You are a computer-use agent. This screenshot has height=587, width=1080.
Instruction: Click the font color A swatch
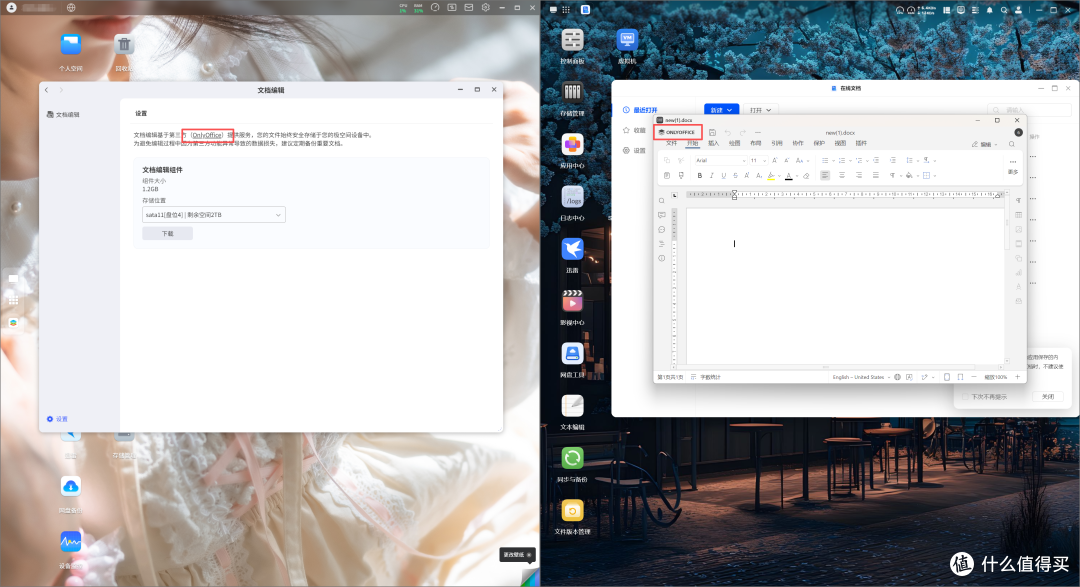pyautogui.click(x=789, y=176)
